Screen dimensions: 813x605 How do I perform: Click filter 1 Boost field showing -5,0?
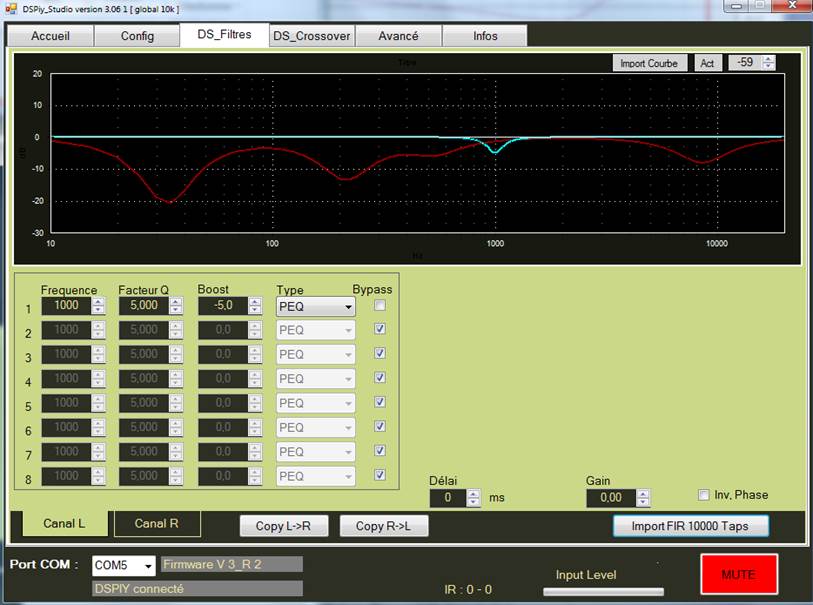tap(223, 305)
